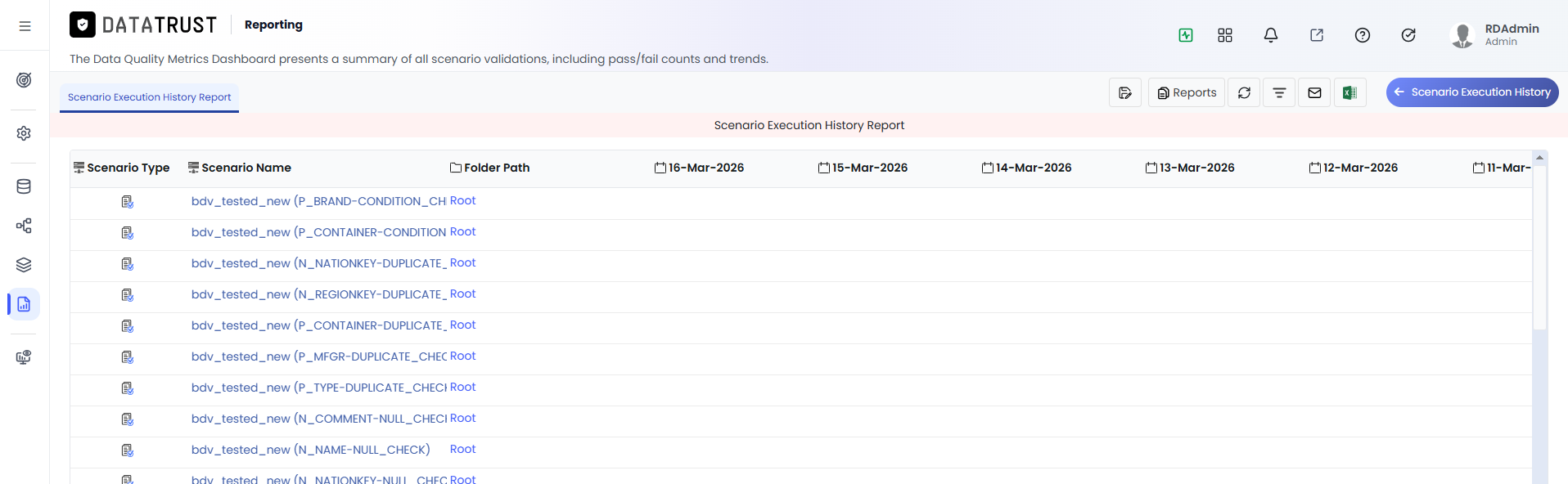Click the notifications bell icon

(1271, 35)
